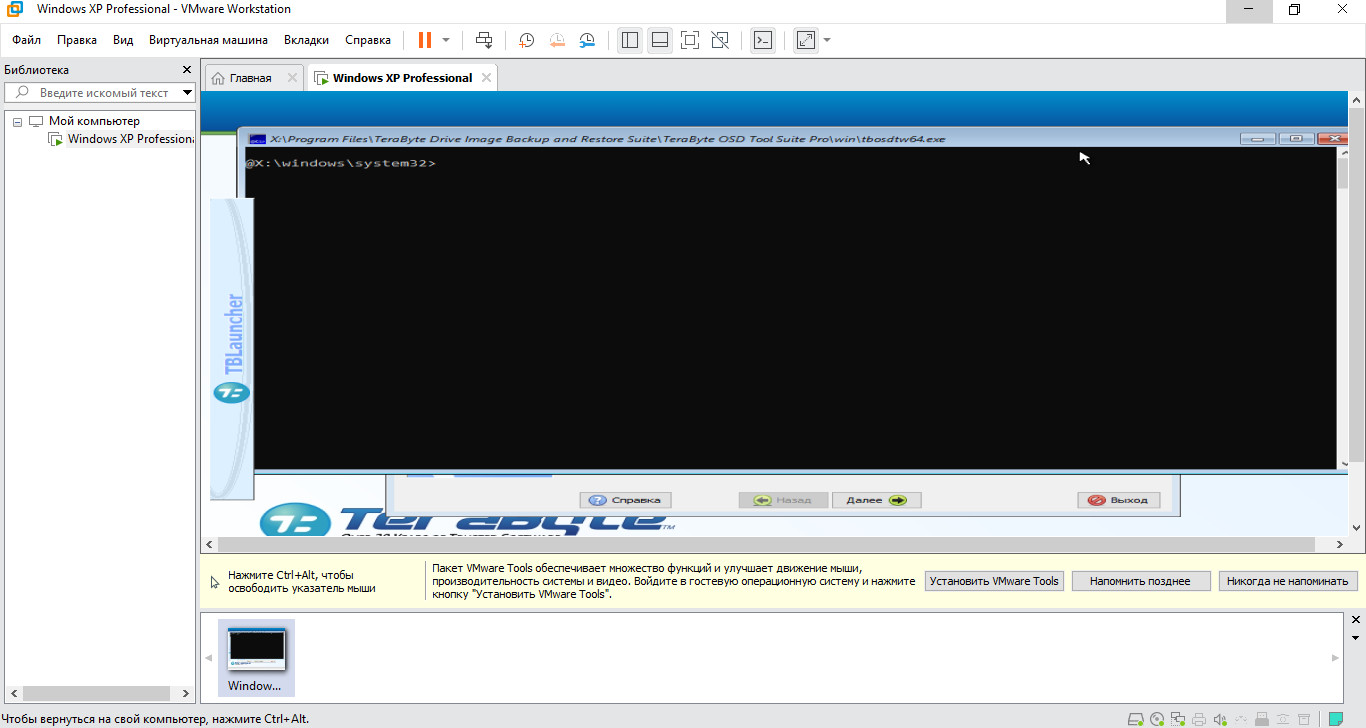Click the stretch guest display icon
This screenshot has height=728, width=1366.
click(805, 40)
